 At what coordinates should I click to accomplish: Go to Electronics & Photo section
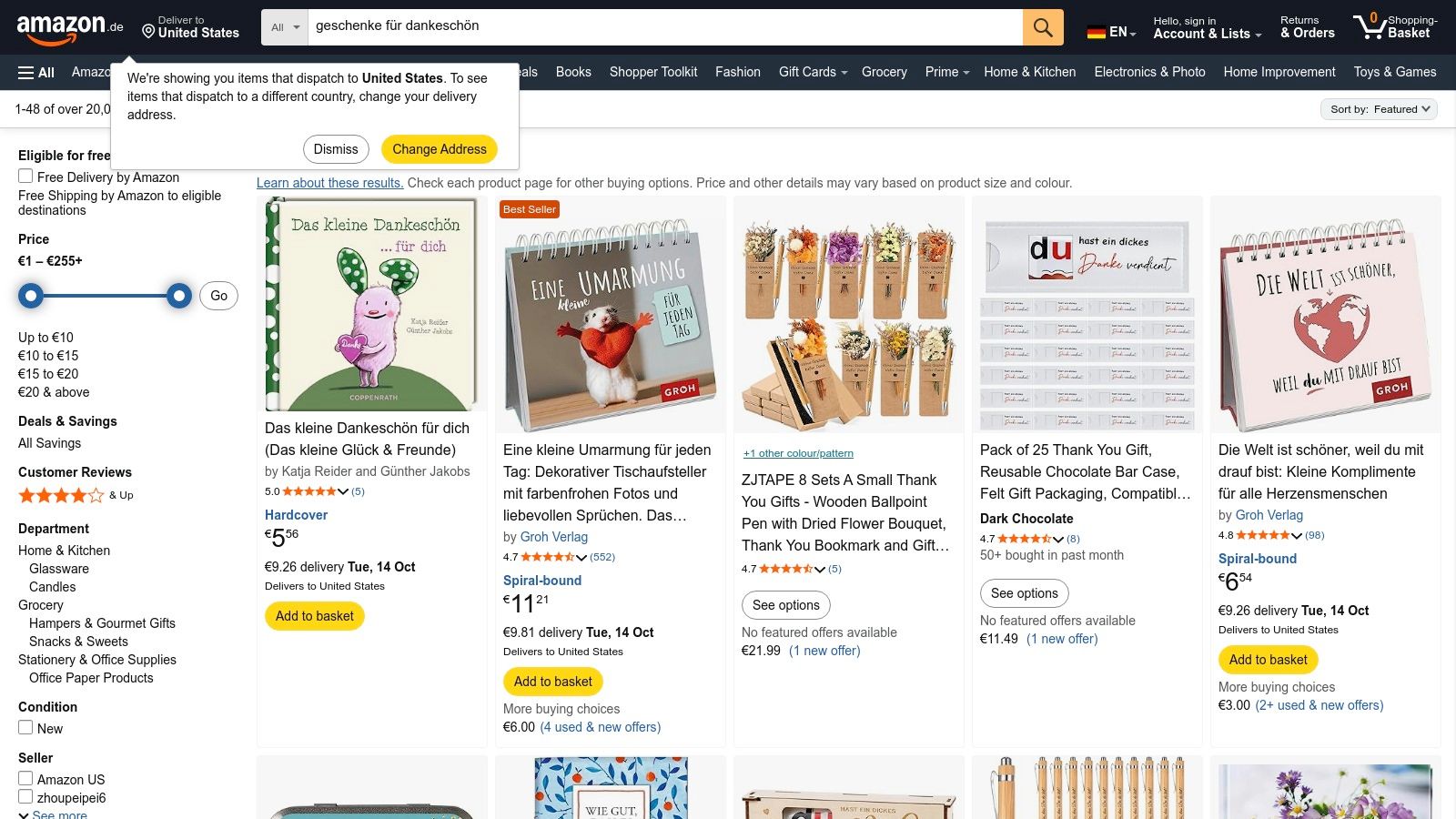(x=1149, y=72)
